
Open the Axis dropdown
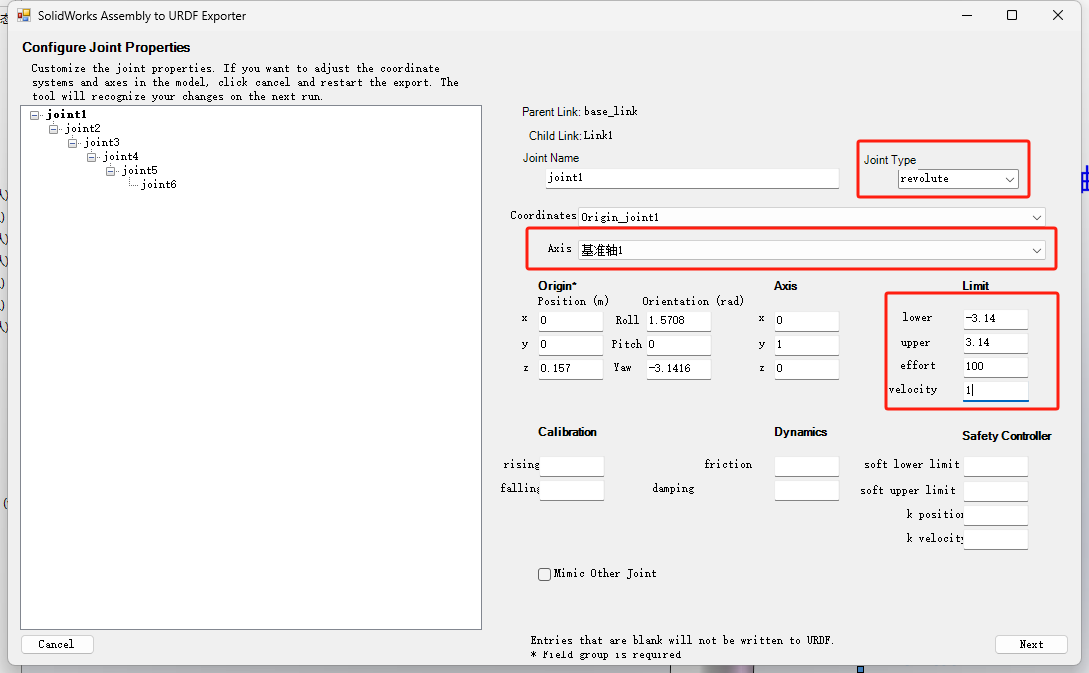(811, 250)
